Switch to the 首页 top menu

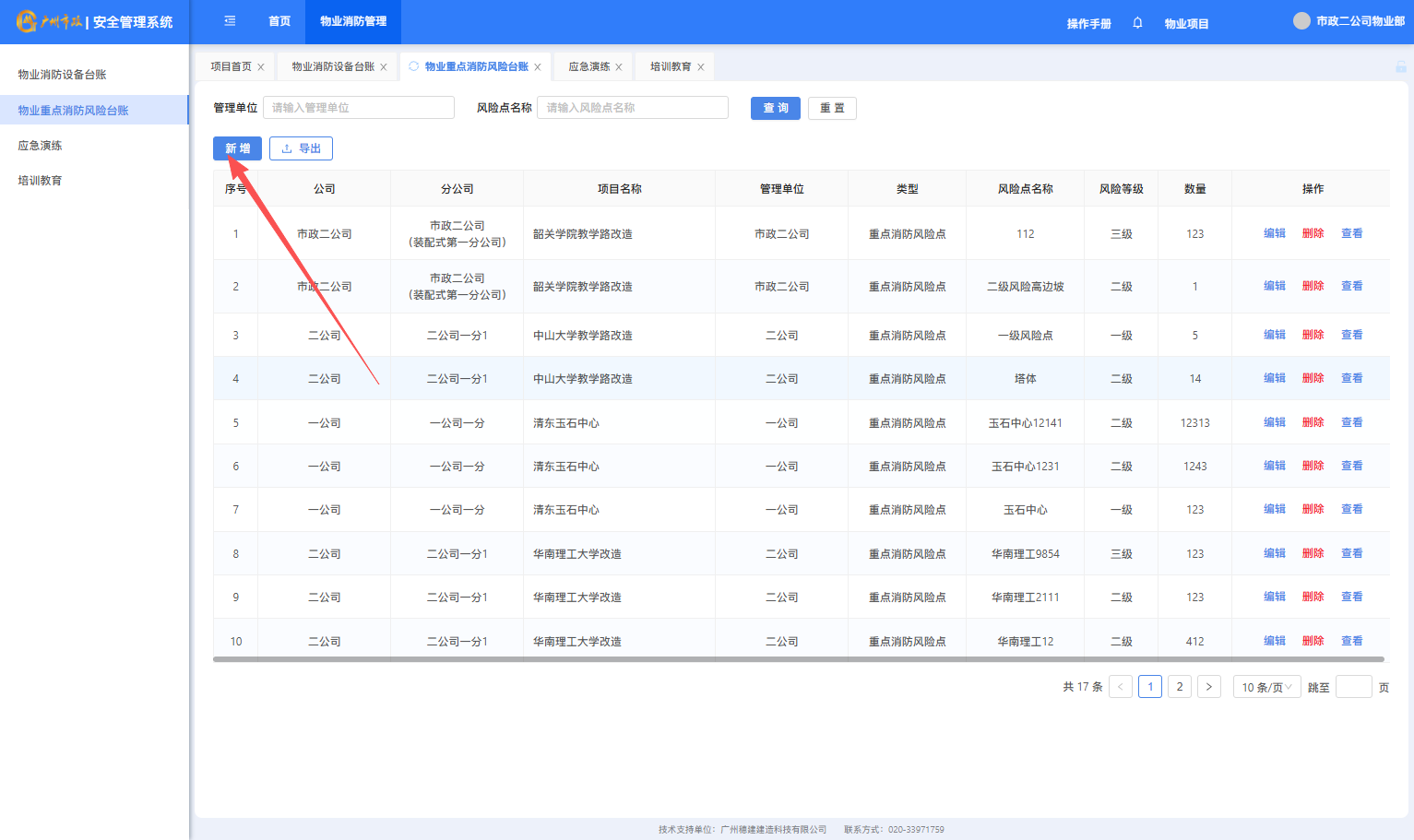click(x=279, y=21)
